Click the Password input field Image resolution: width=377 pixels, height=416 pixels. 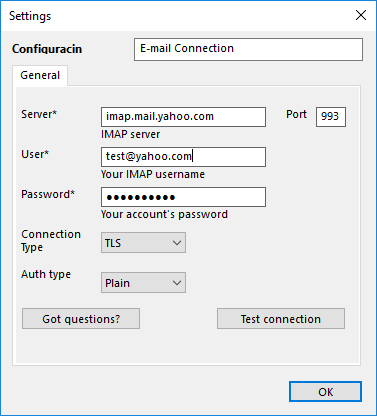[183, 197]
